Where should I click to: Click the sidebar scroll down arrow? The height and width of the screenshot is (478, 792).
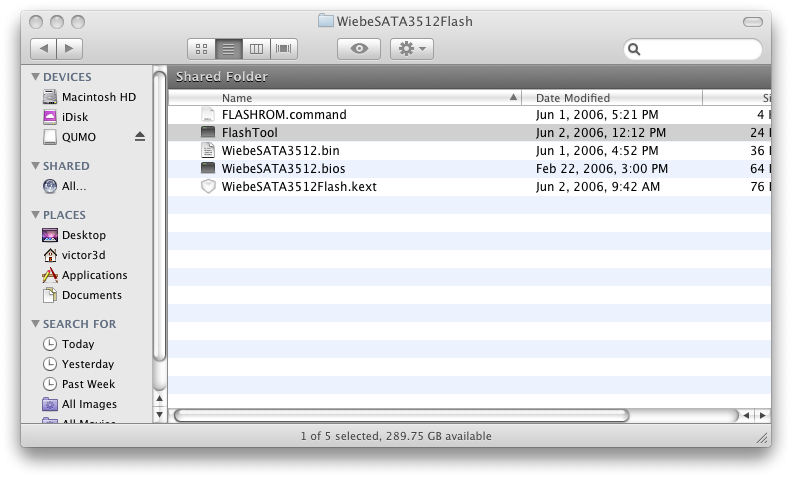[x=160, y=415]
